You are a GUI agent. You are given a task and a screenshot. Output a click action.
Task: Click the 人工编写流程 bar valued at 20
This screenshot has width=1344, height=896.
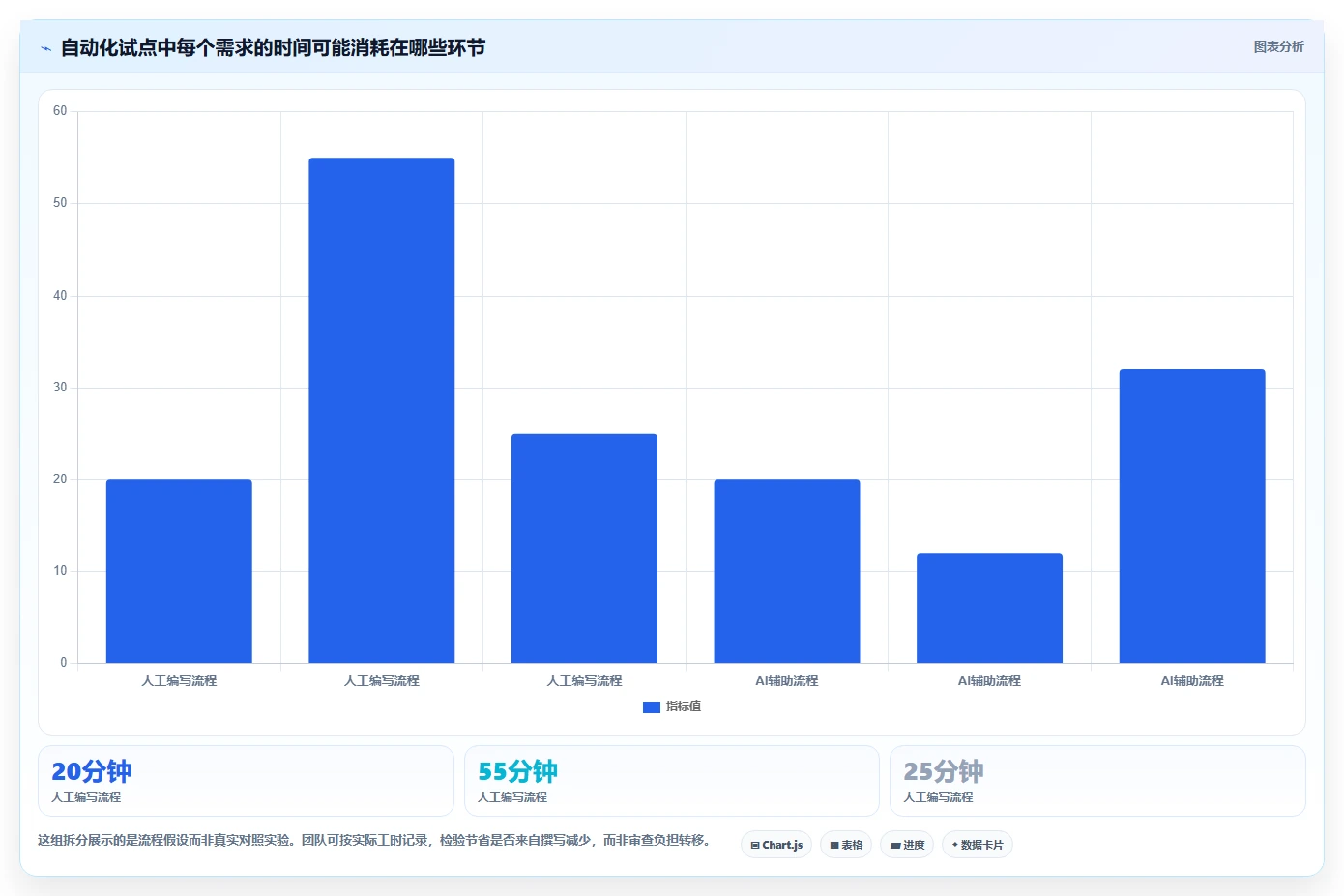point(179,571)
